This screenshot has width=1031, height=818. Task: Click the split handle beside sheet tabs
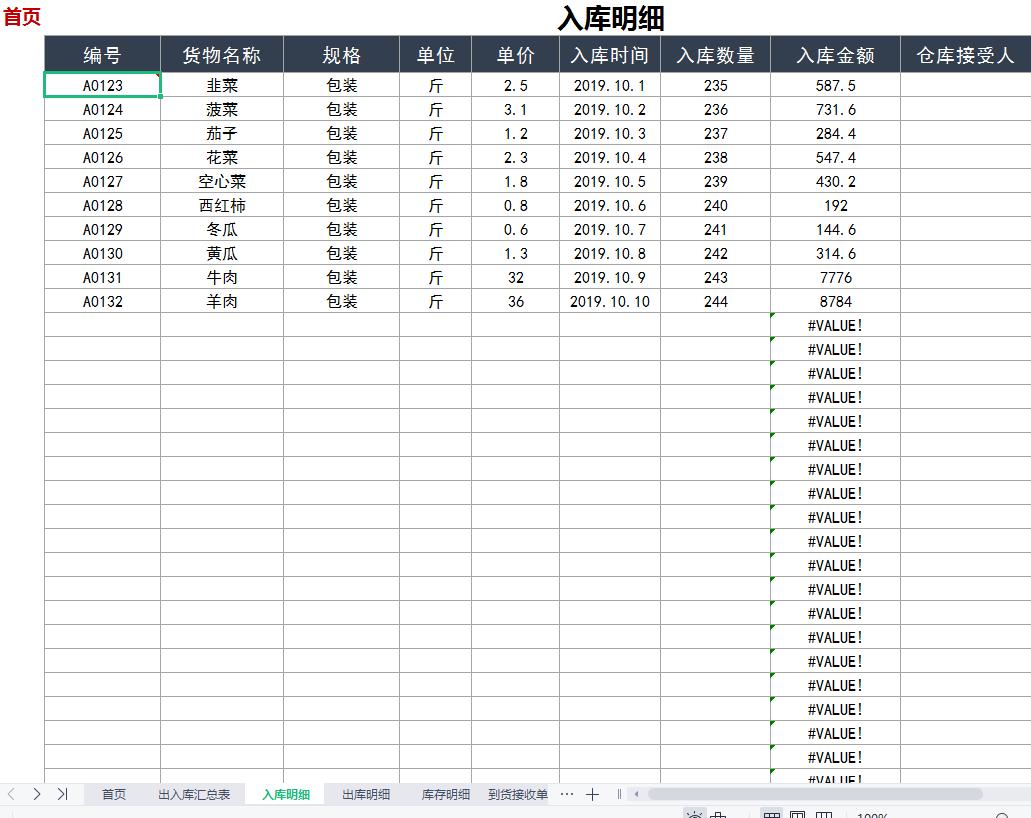pyautogui.click(x=618, y=793)
